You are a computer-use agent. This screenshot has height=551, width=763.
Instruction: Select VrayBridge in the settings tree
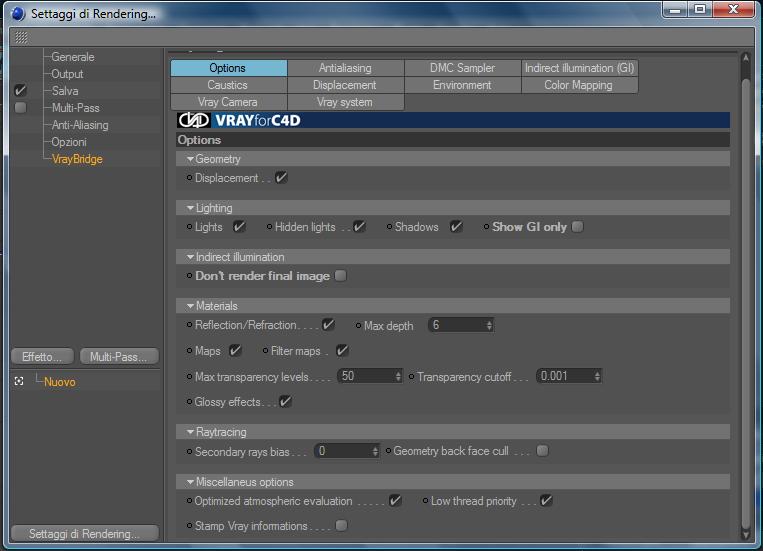tap(77, 159)
